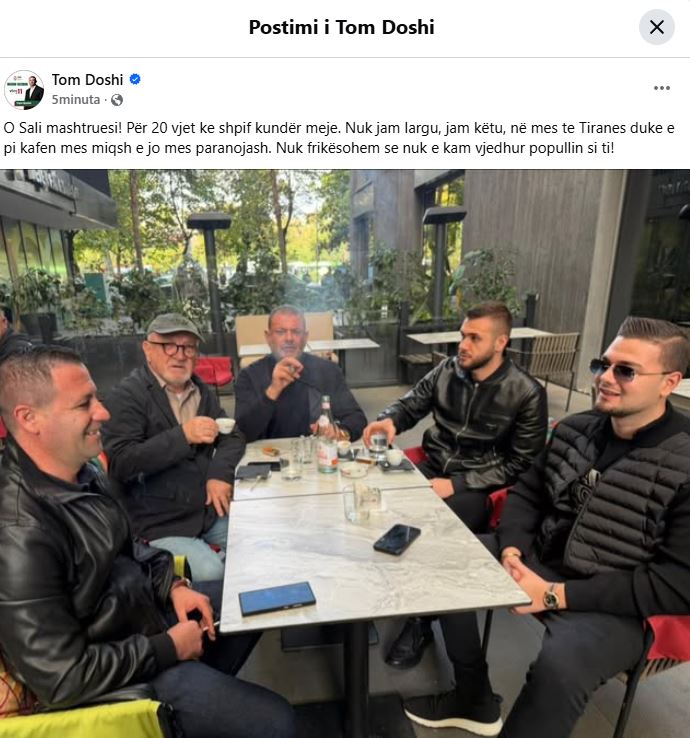Open the three-dot post options menu
Viewport: 690px width, 738px height.
[661, 88]
